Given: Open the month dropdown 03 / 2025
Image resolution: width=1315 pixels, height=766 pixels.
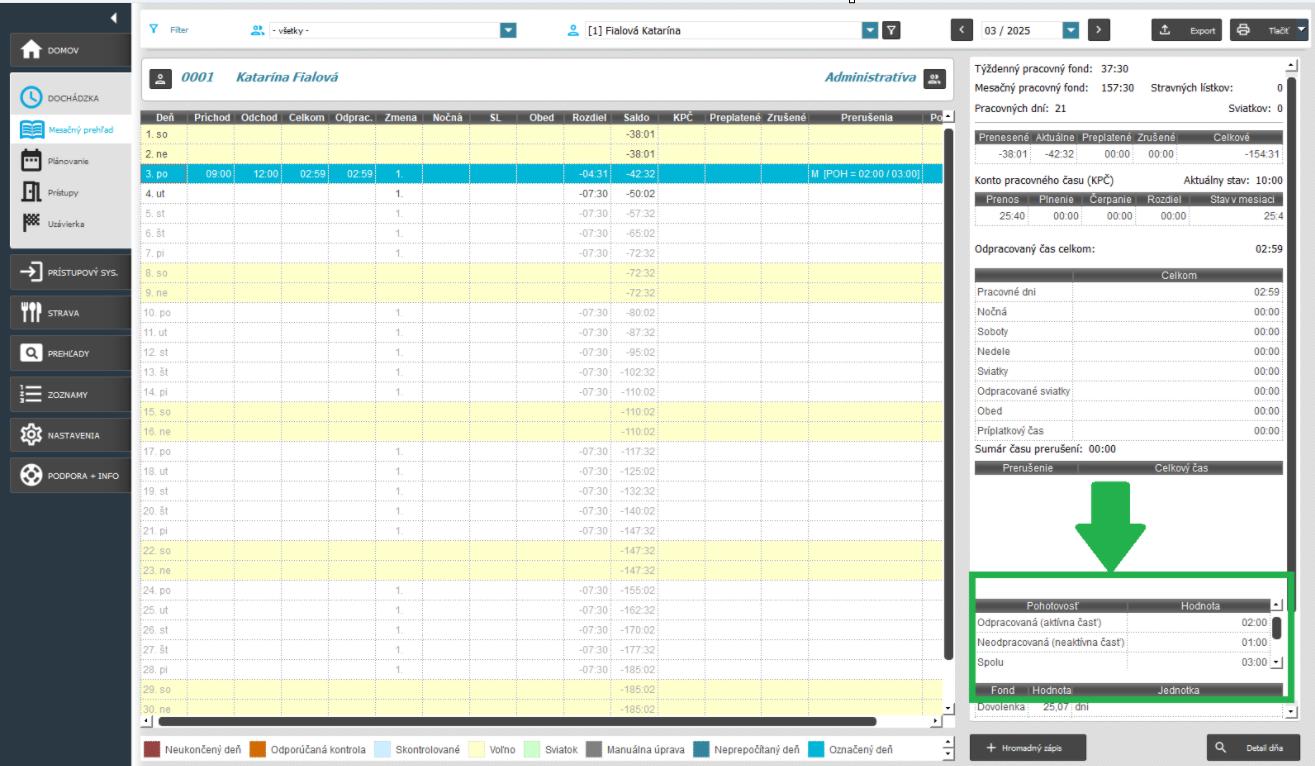Looking at the screenshot, I should (1069, 30).
